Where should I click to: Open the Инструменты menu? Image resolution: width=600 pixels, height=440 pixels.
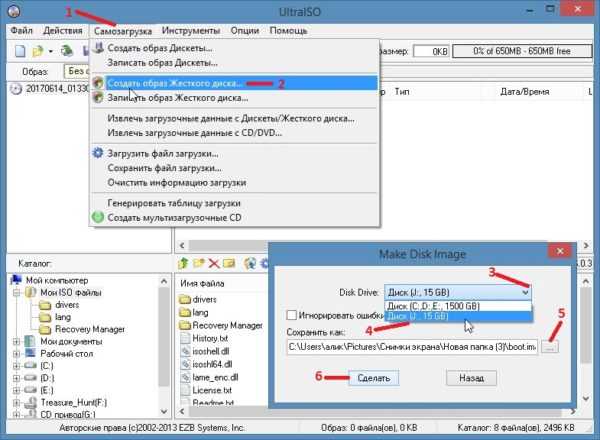[191, 31]
